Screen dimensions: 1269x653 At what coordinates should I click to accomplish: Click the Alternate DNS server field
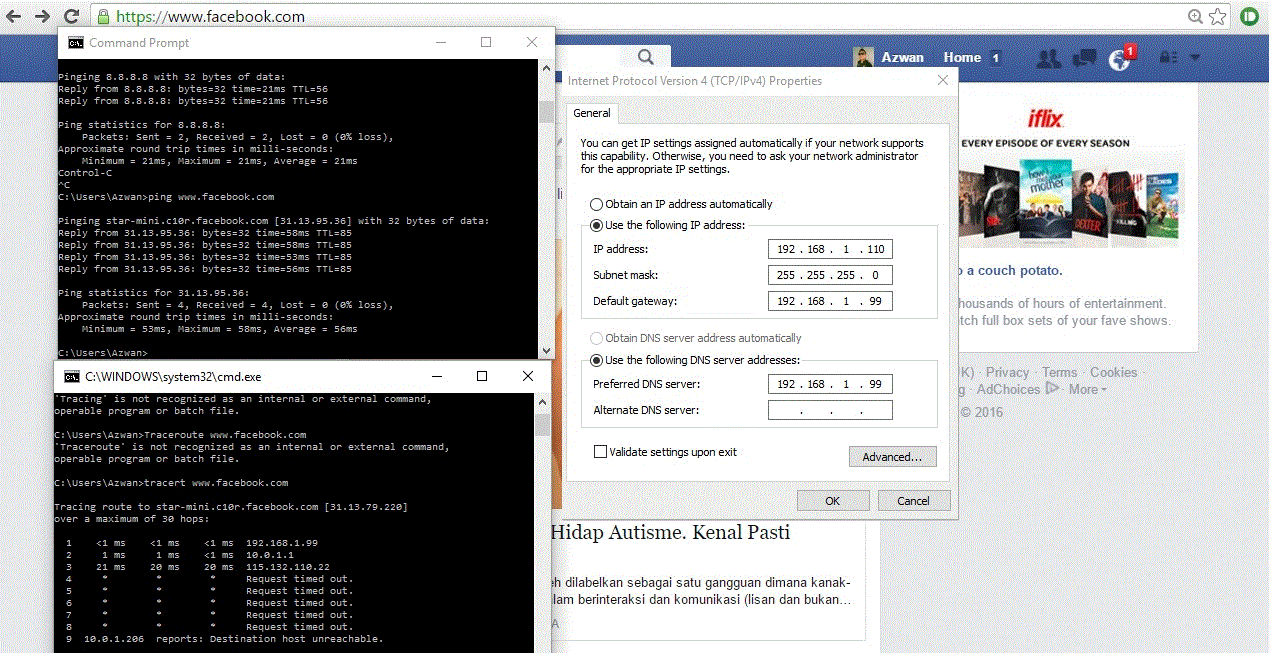(830, 410)
